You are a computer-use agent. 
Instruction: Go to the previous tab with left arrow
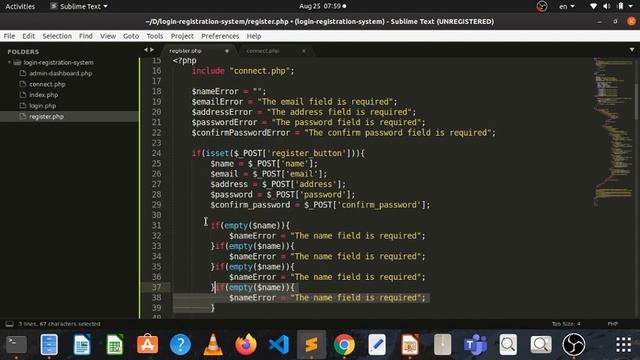pos(145,50)
